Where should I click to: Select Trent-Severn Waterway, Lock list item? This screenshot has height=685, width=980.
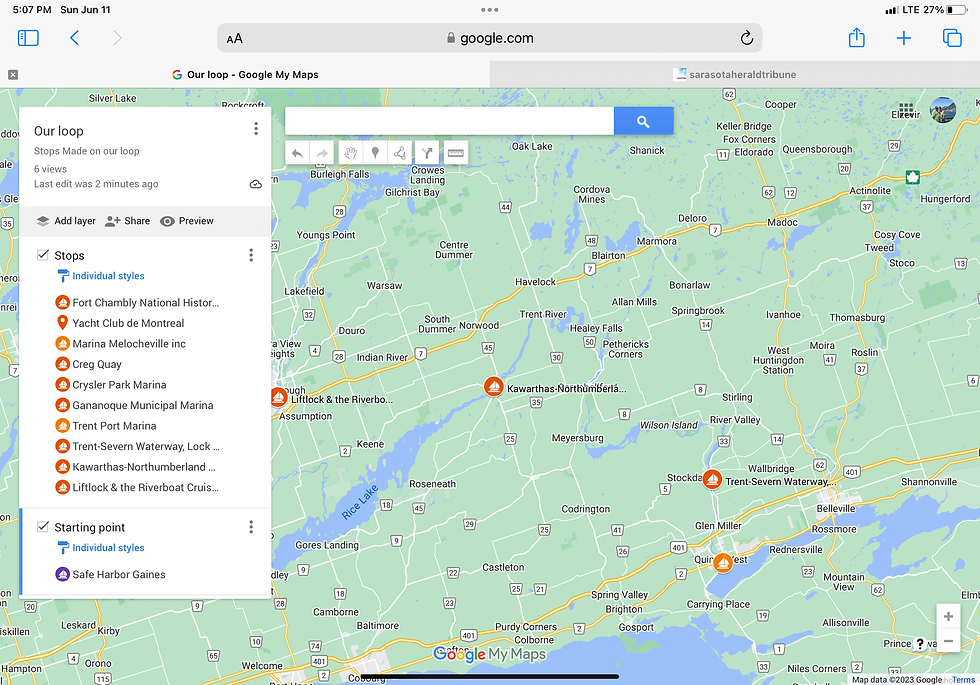tap(145, 446)
